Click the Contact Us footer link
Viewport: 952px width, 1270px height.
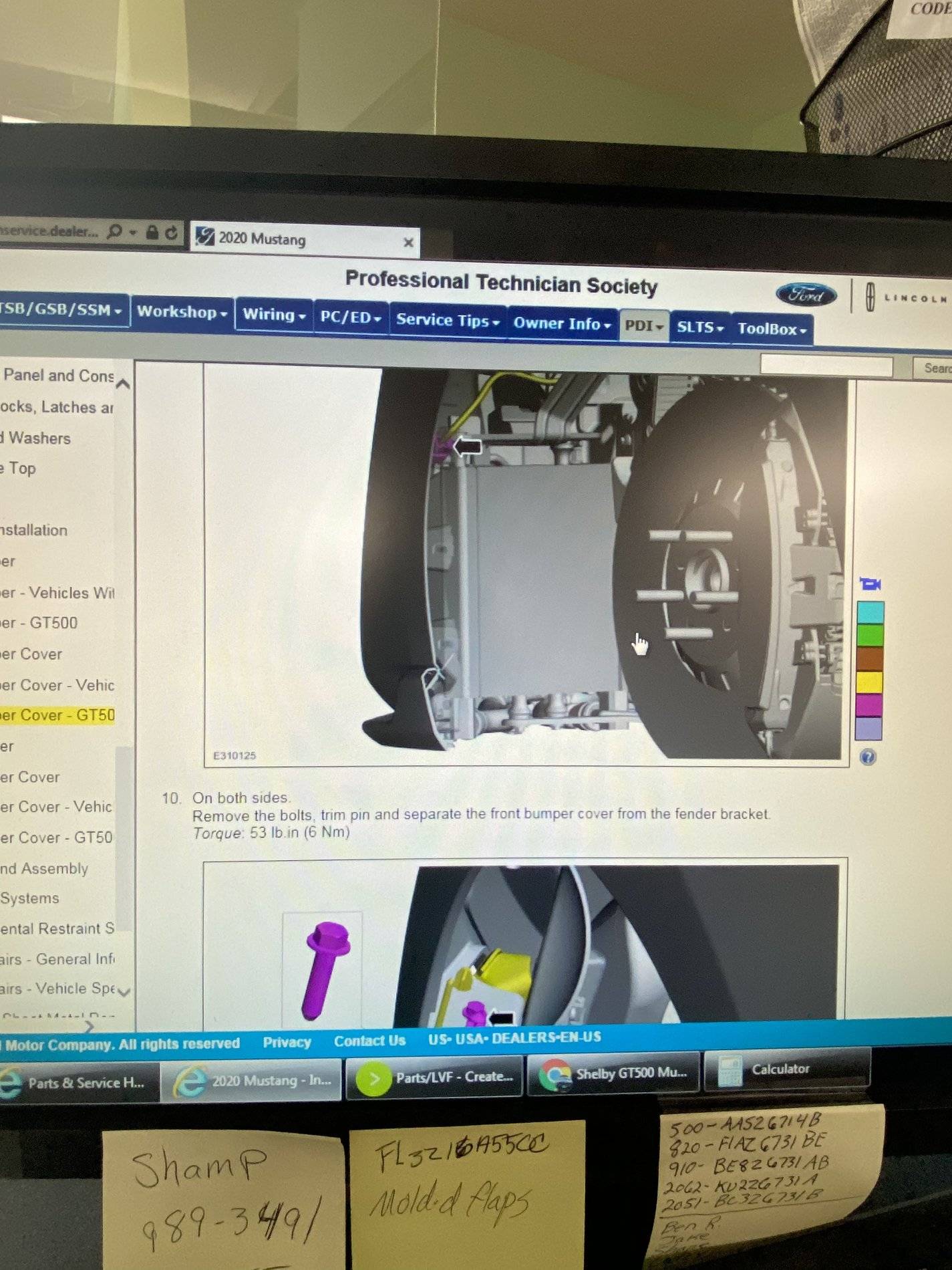369,1041
